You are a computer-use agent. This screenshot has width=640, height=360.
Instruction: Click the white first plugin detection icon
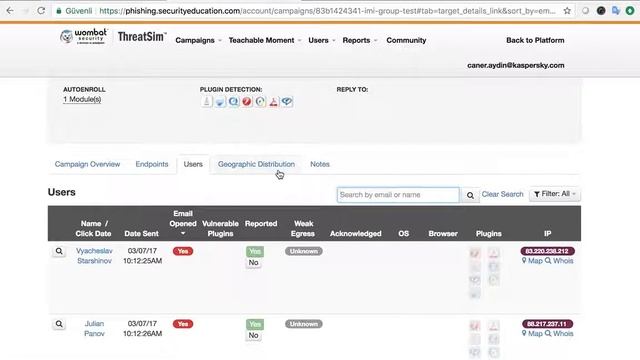click(207, 101)
